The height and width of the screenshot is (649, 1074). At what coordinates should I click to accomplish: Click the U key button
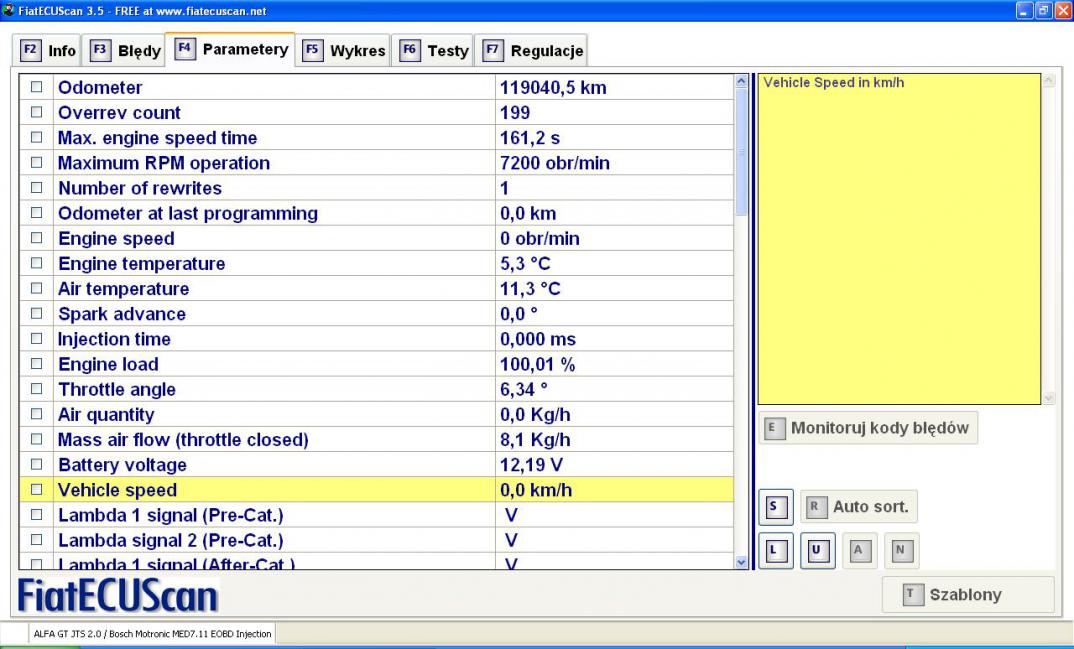(817, 550)
